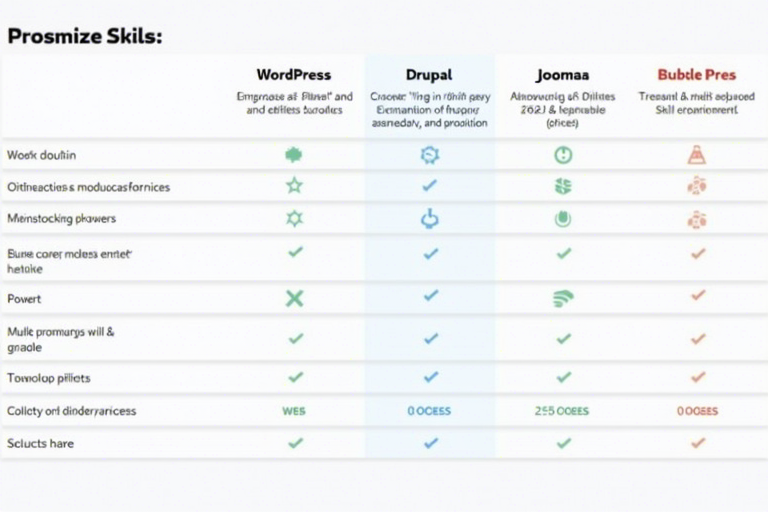This screenshot has height=512, width=768.
Task: Click the Joomaa circled icon in Work doultin row
Action: click(x=563, y=155)
